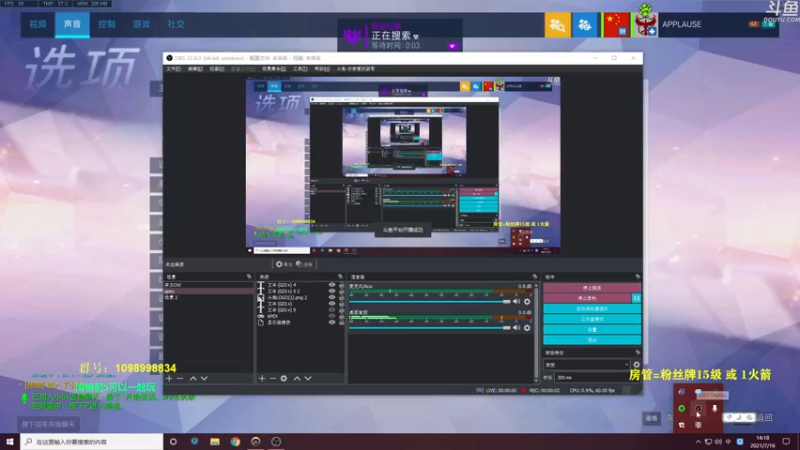Mute Mic/Aux with speaker icon
The width and height of the screenshot is (800, 450).
click(516, 302)
